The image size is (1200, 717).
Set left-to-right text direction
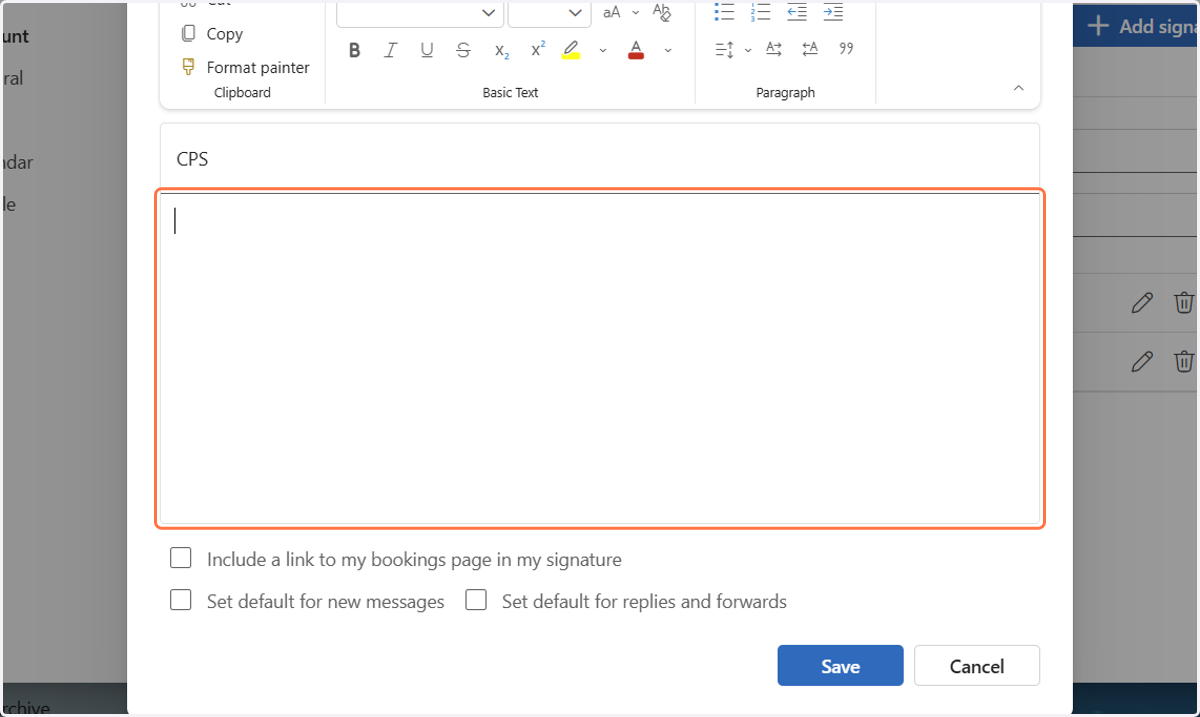pyautogui.click(x=774, y=48)
